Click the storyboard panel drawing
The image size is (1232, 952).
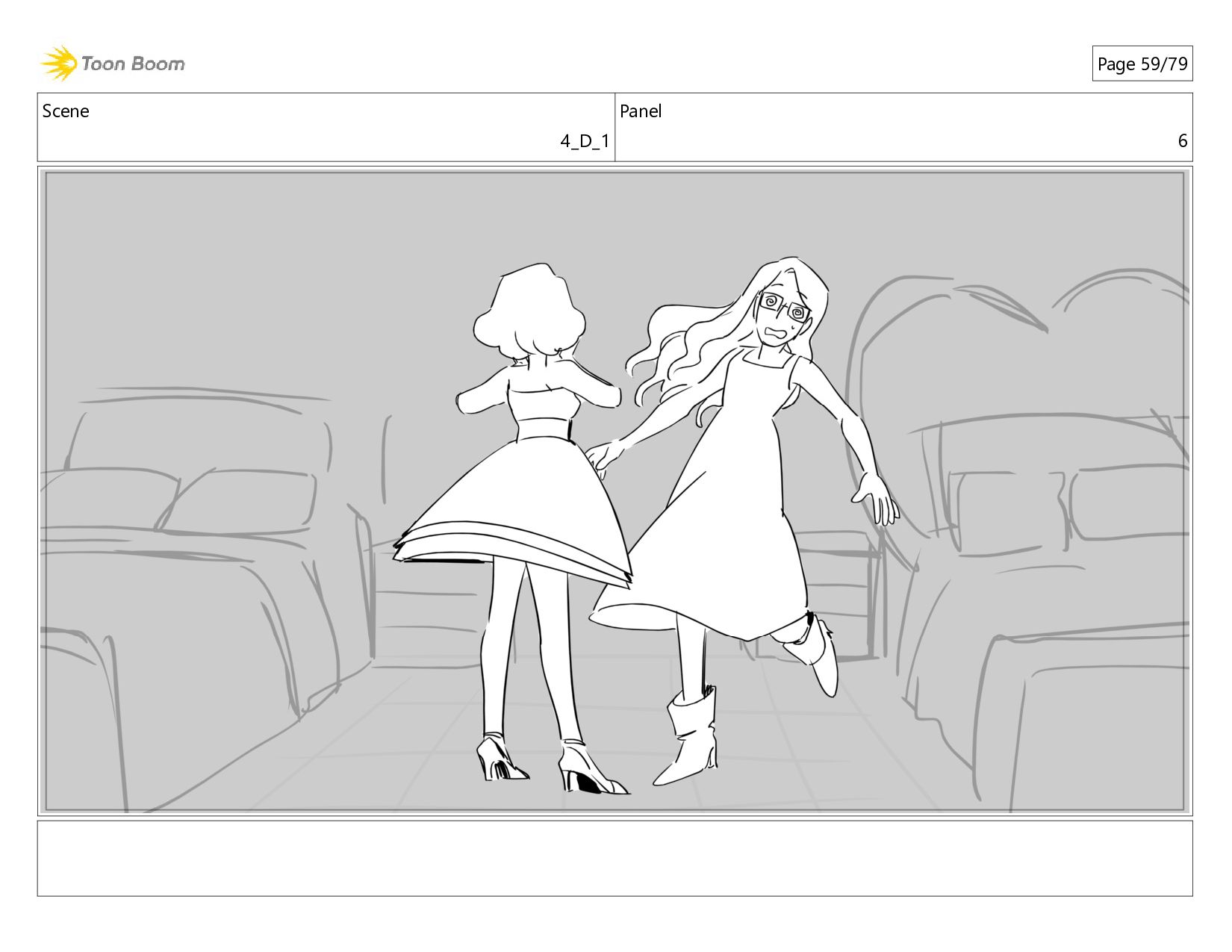[615, 491]
